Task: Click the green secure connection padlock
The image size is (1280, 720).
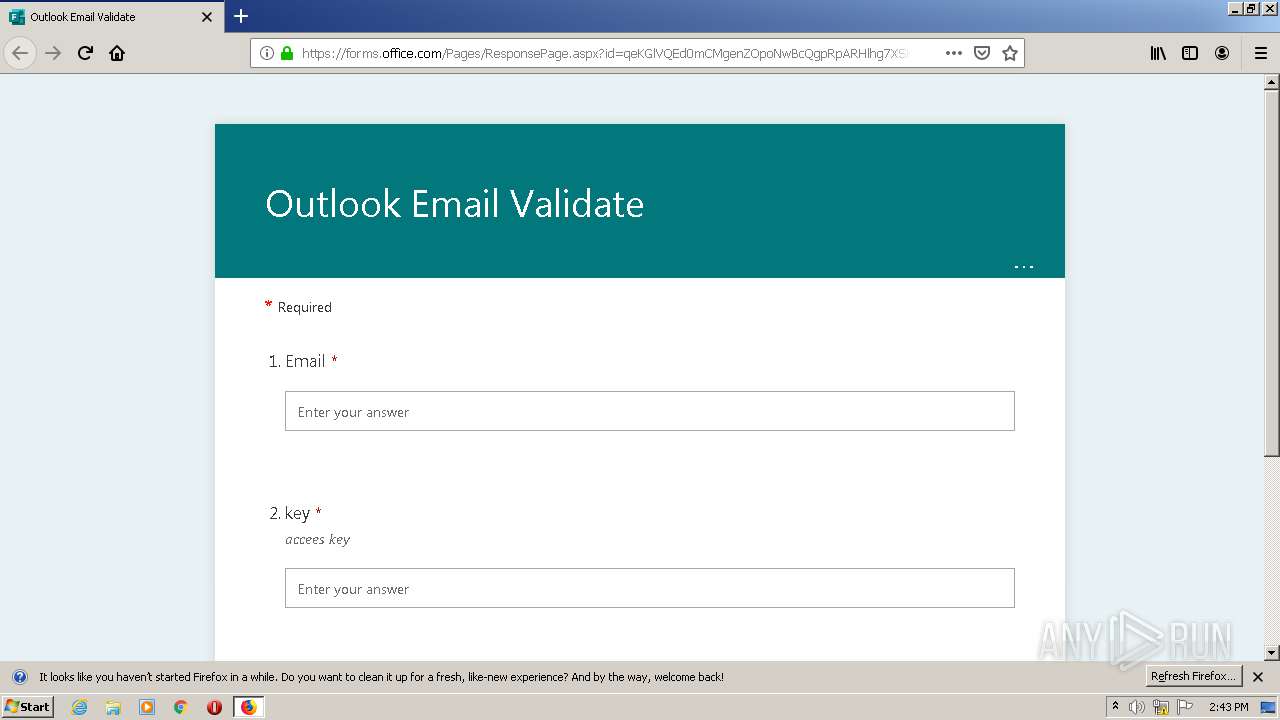Action: coord(287,53)
